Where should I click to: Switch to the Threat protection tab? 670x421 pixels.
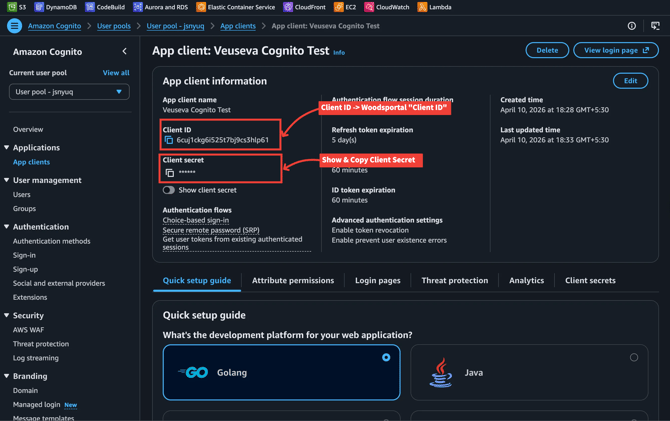[455, 281]
